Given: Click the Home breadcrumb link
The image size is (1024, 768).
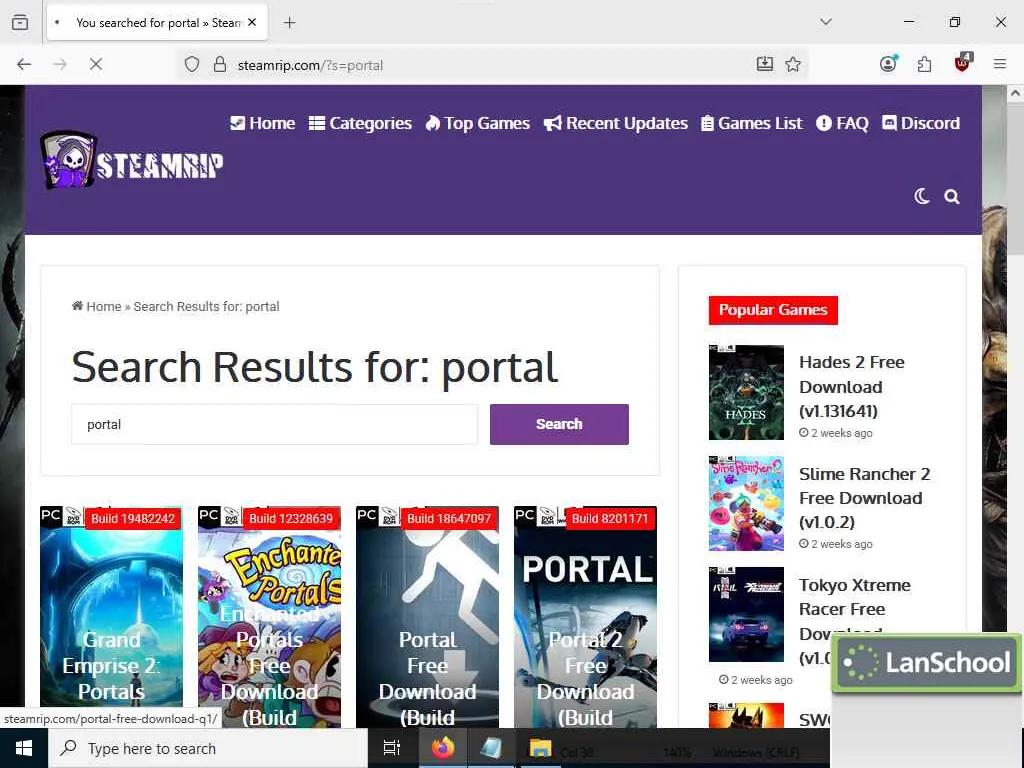Looking at the screenshot, I should (x=97, y=306).
